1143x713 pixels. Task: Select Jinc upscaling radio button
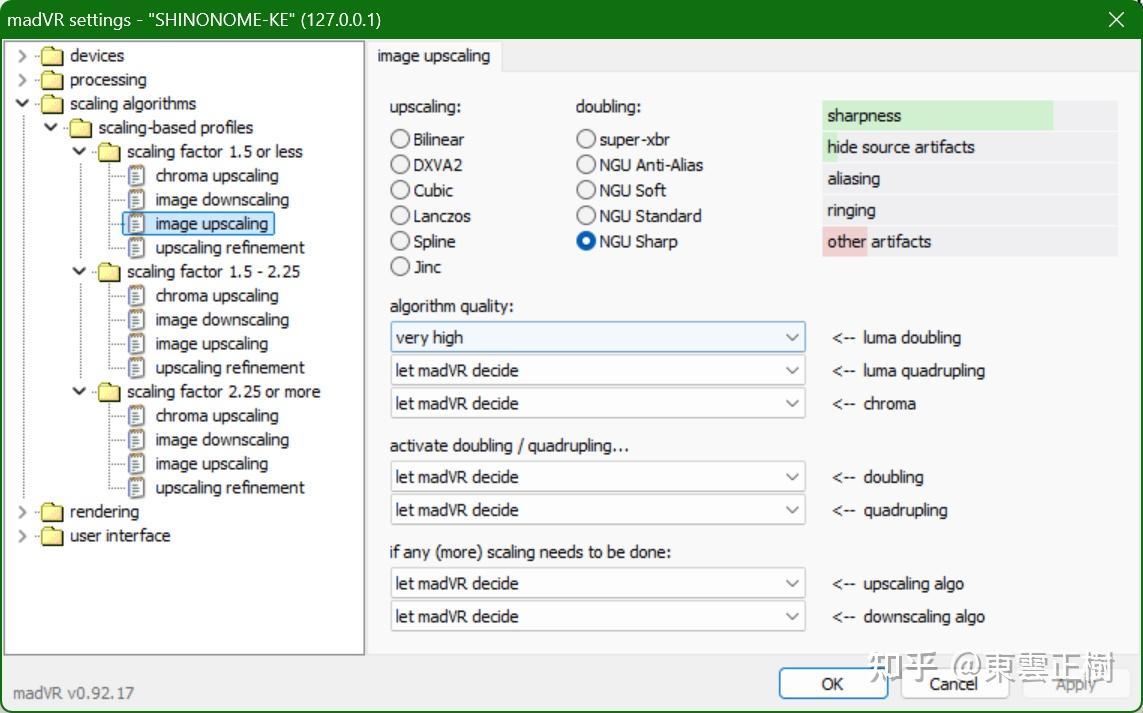coord(400,267)
